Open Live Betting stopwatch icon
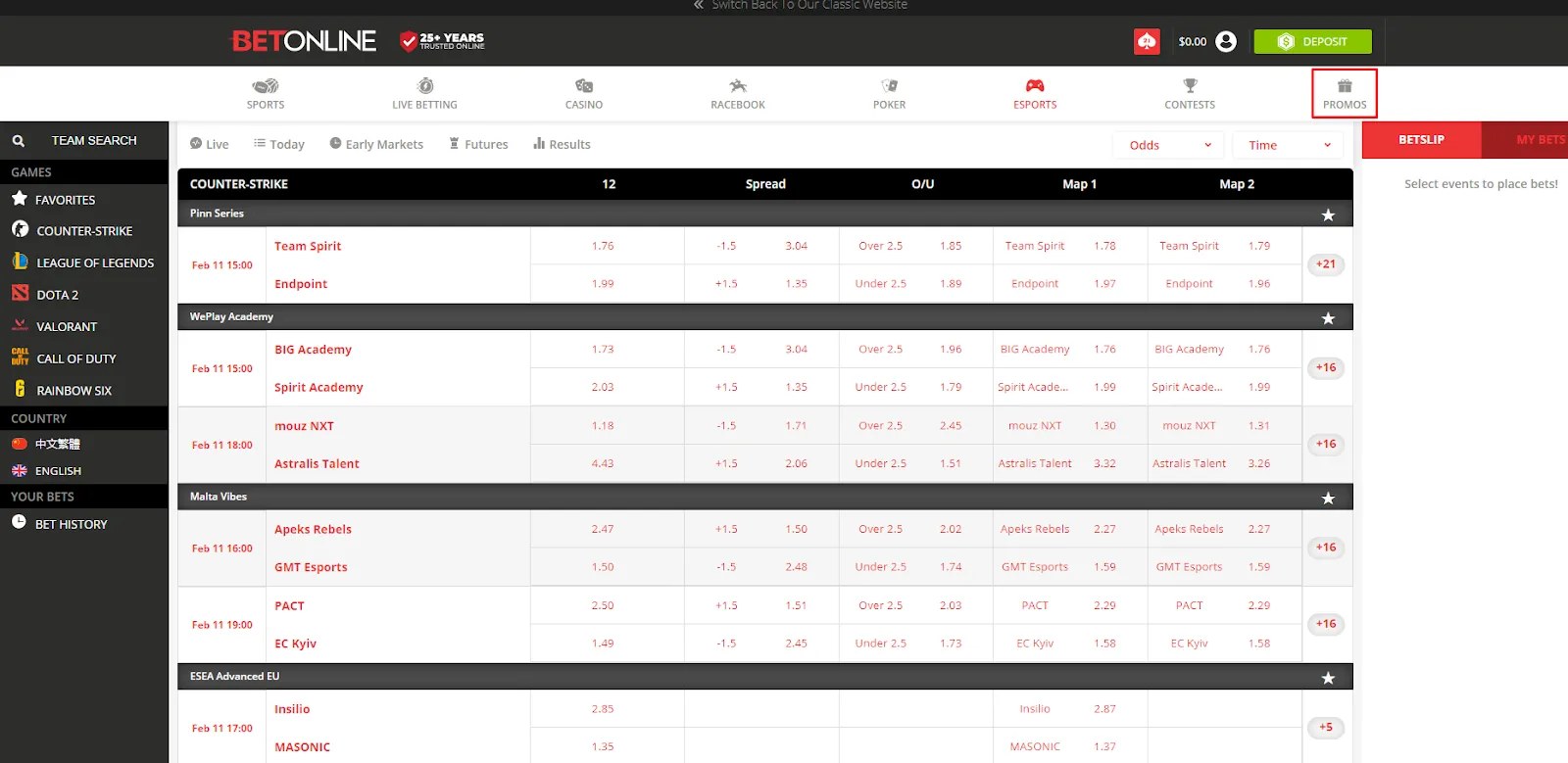The image size is (1568, 763). coord(425,86)
